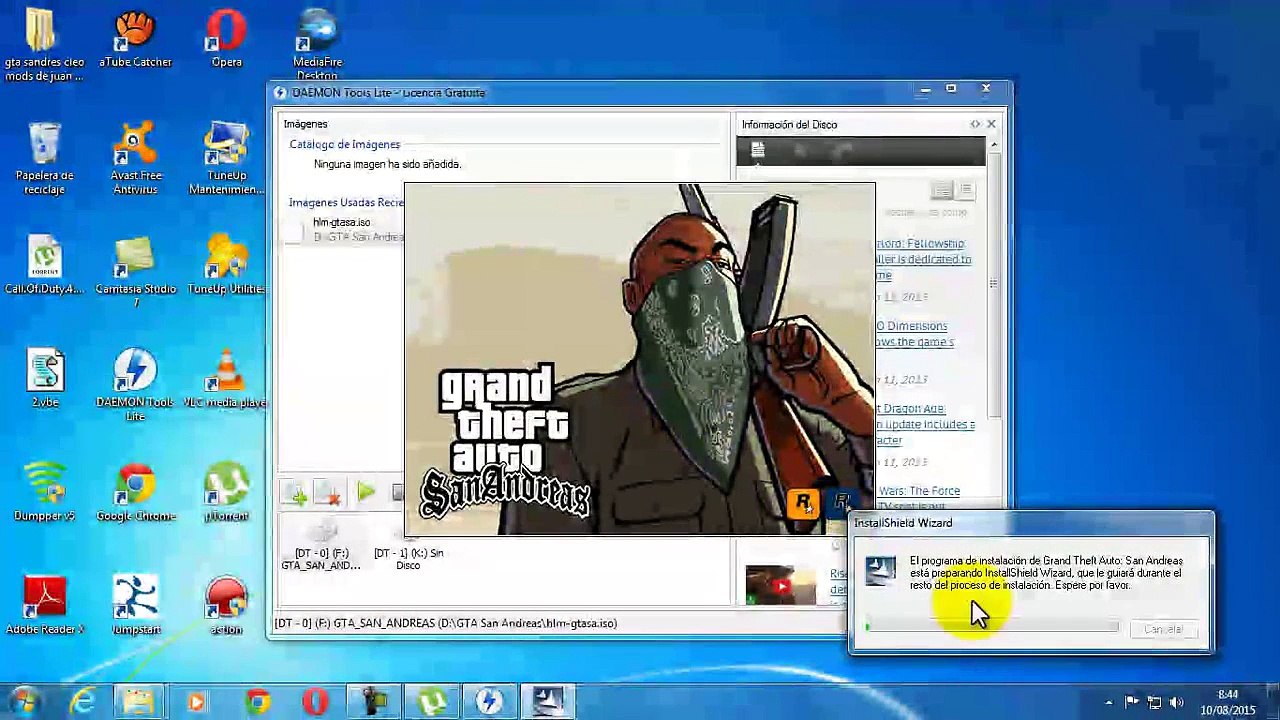
Task: Open MediaFire Desktop shortcut
Action: (318, 45)
